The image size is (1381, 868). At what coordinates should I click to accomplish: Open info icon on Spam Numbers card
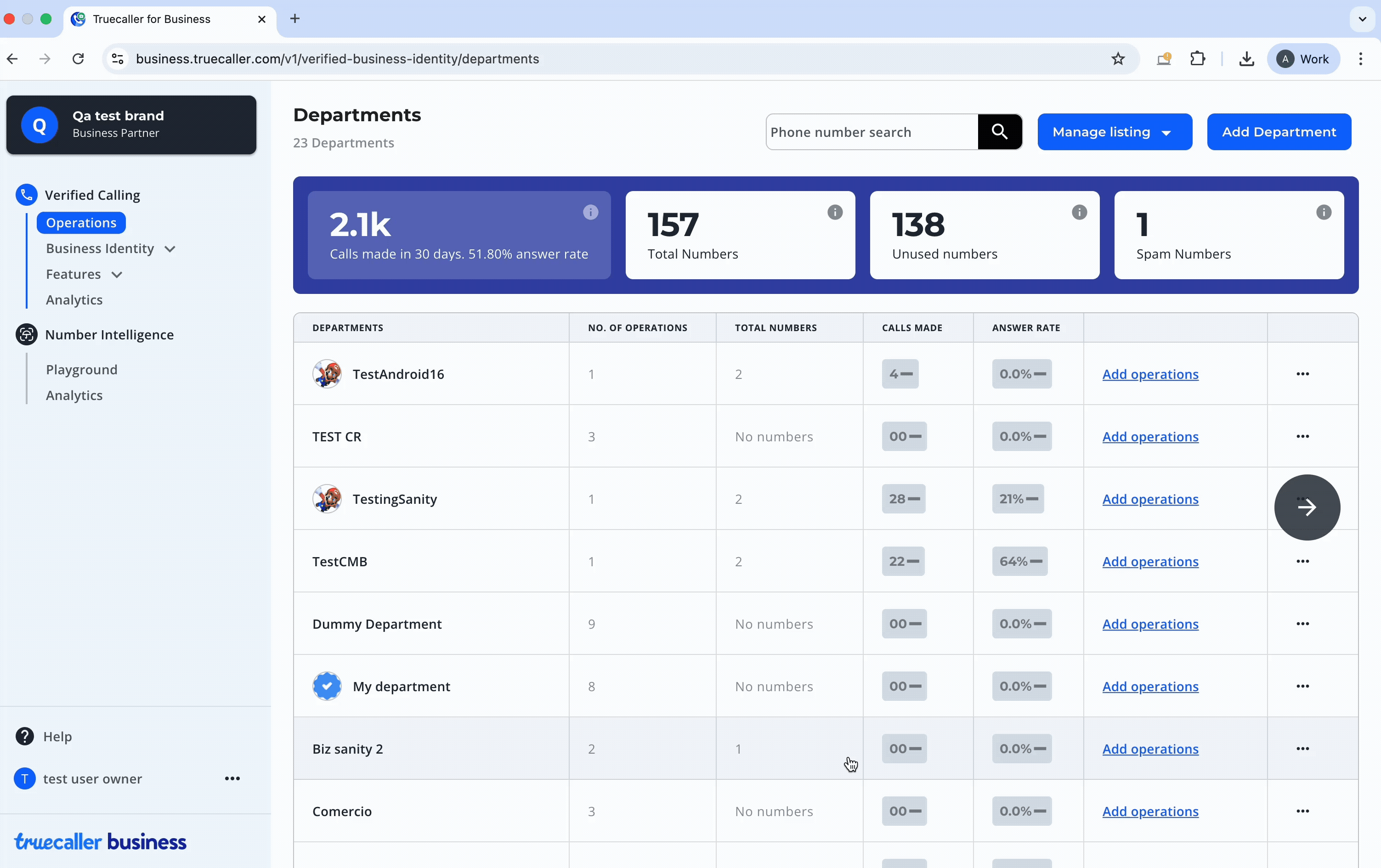[1323, 212]
